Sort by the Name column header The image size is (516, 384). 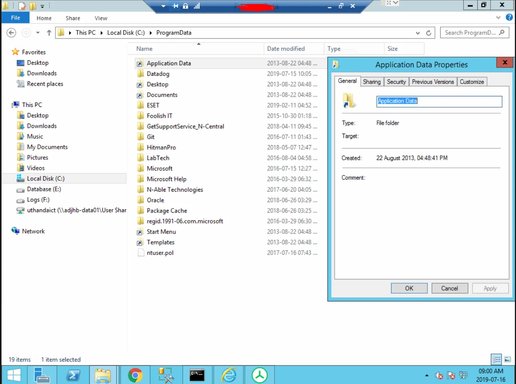point(144,49)
